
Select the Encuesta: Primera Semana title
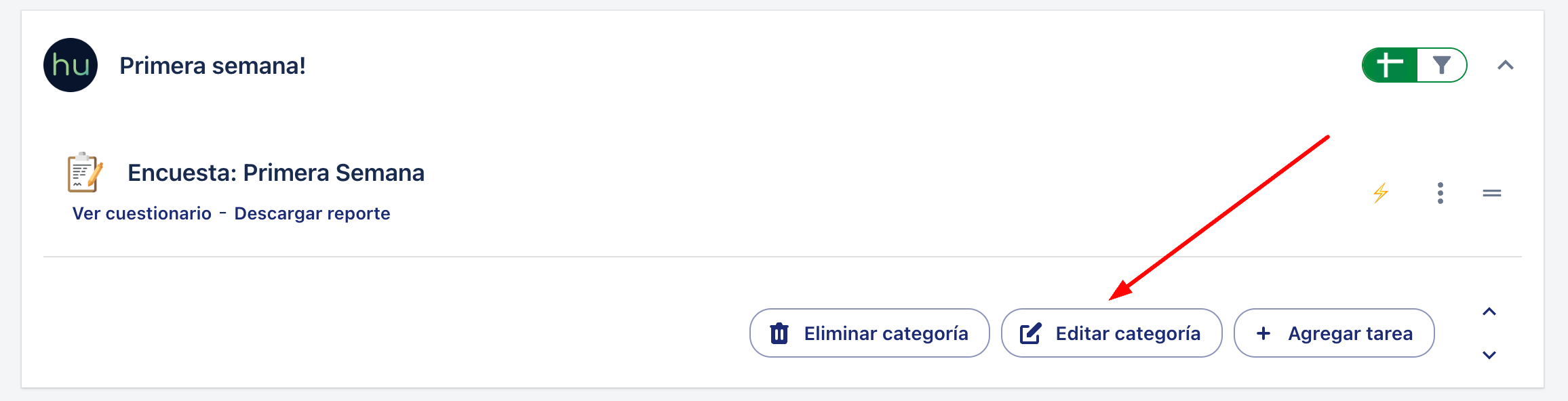(x=276, y=173)
